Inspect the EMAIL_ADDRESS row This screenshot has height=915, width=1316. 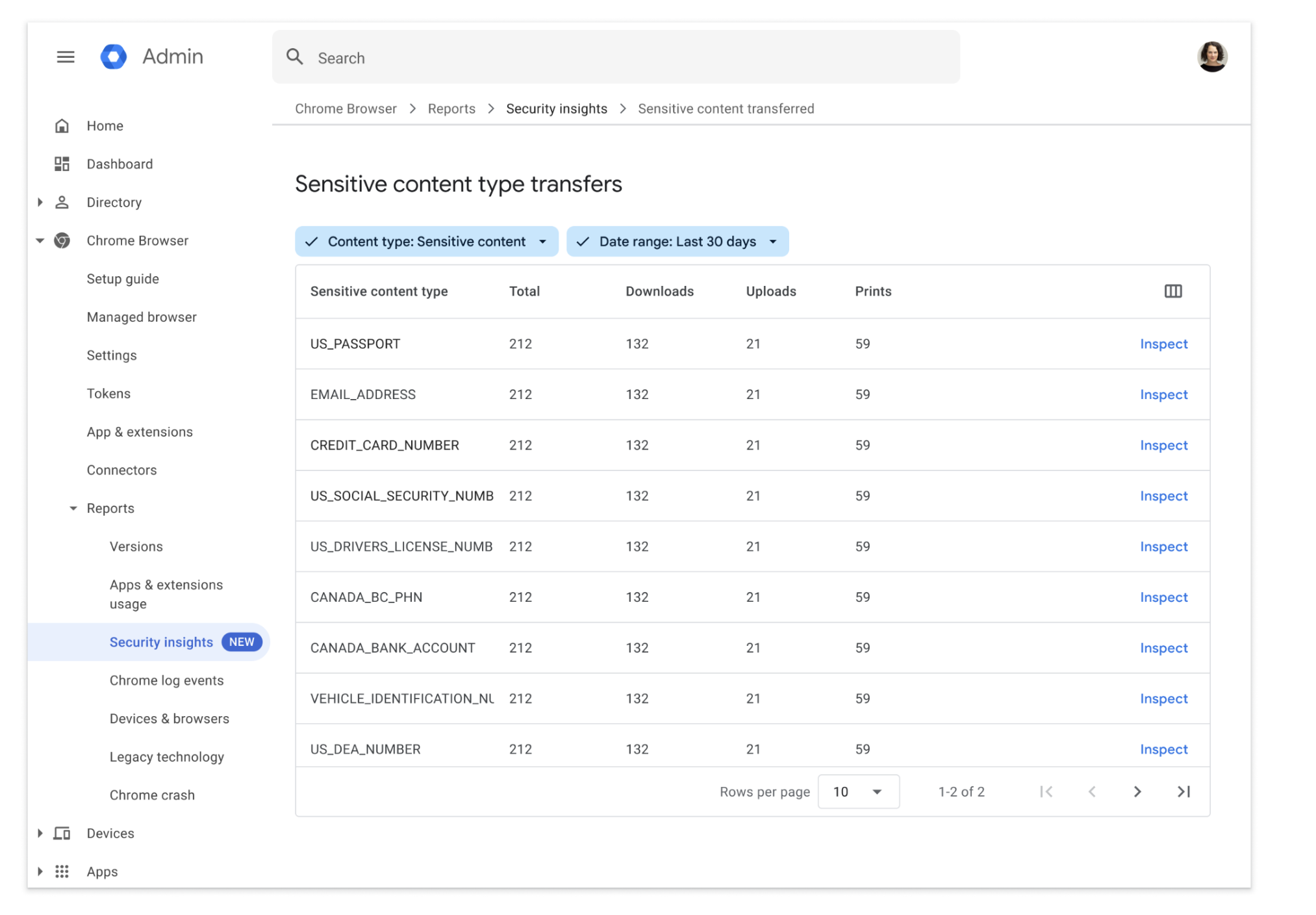(1163, 394)
